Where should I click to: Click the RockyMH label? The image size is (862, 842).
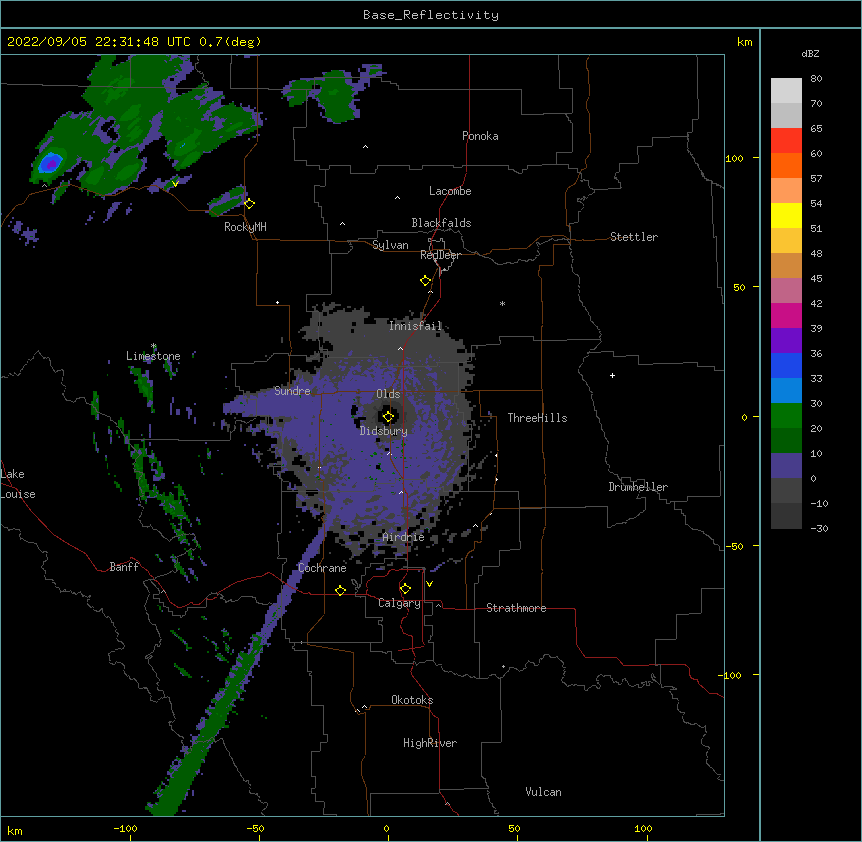coord(245,227)
